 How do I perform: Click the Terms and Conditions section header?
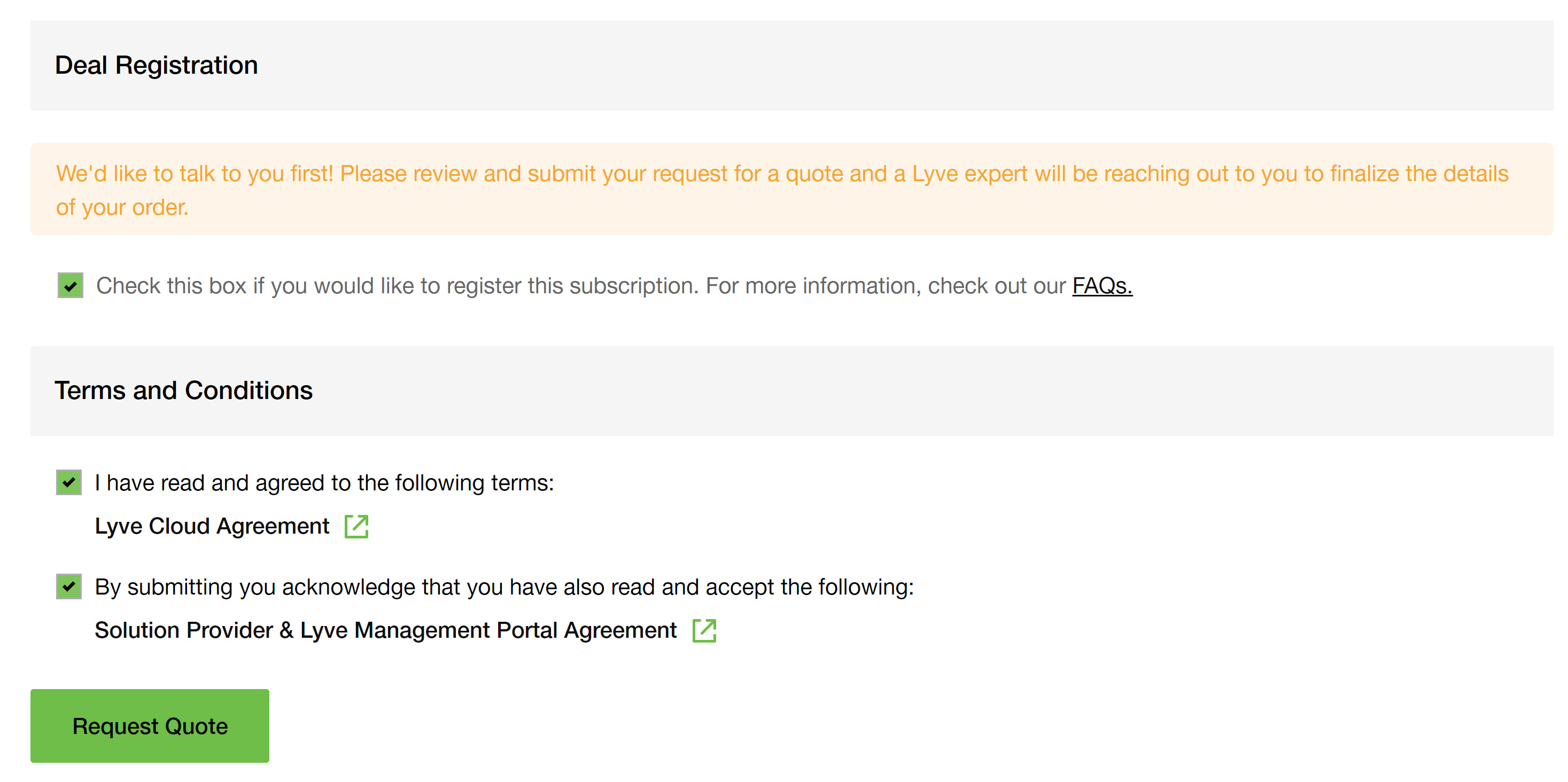pyautogui.click(x=792, y=390)
